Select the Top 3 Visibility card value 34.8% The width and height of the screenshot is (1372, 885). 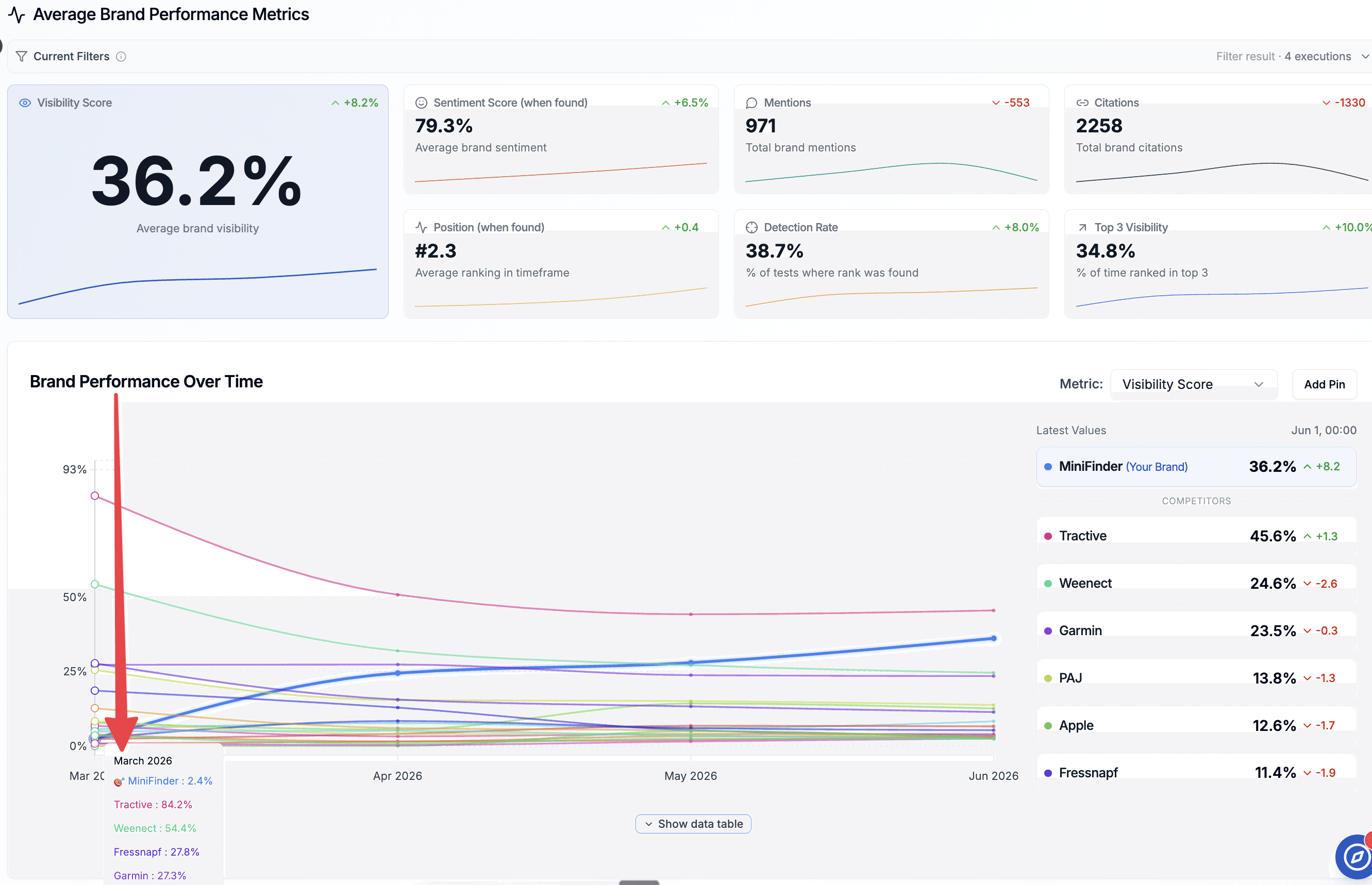(x=1105, y=251)
